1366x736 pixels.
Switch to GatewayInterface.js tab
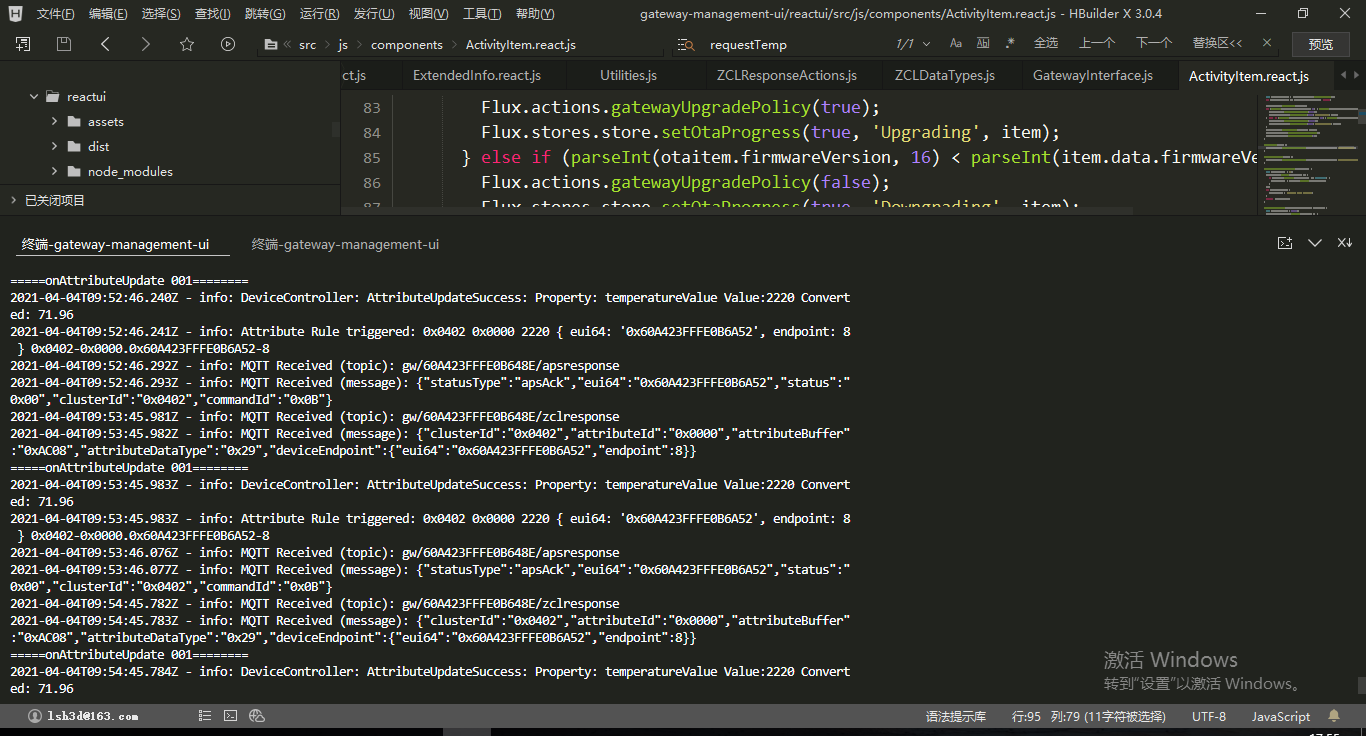click(1093, 76)
